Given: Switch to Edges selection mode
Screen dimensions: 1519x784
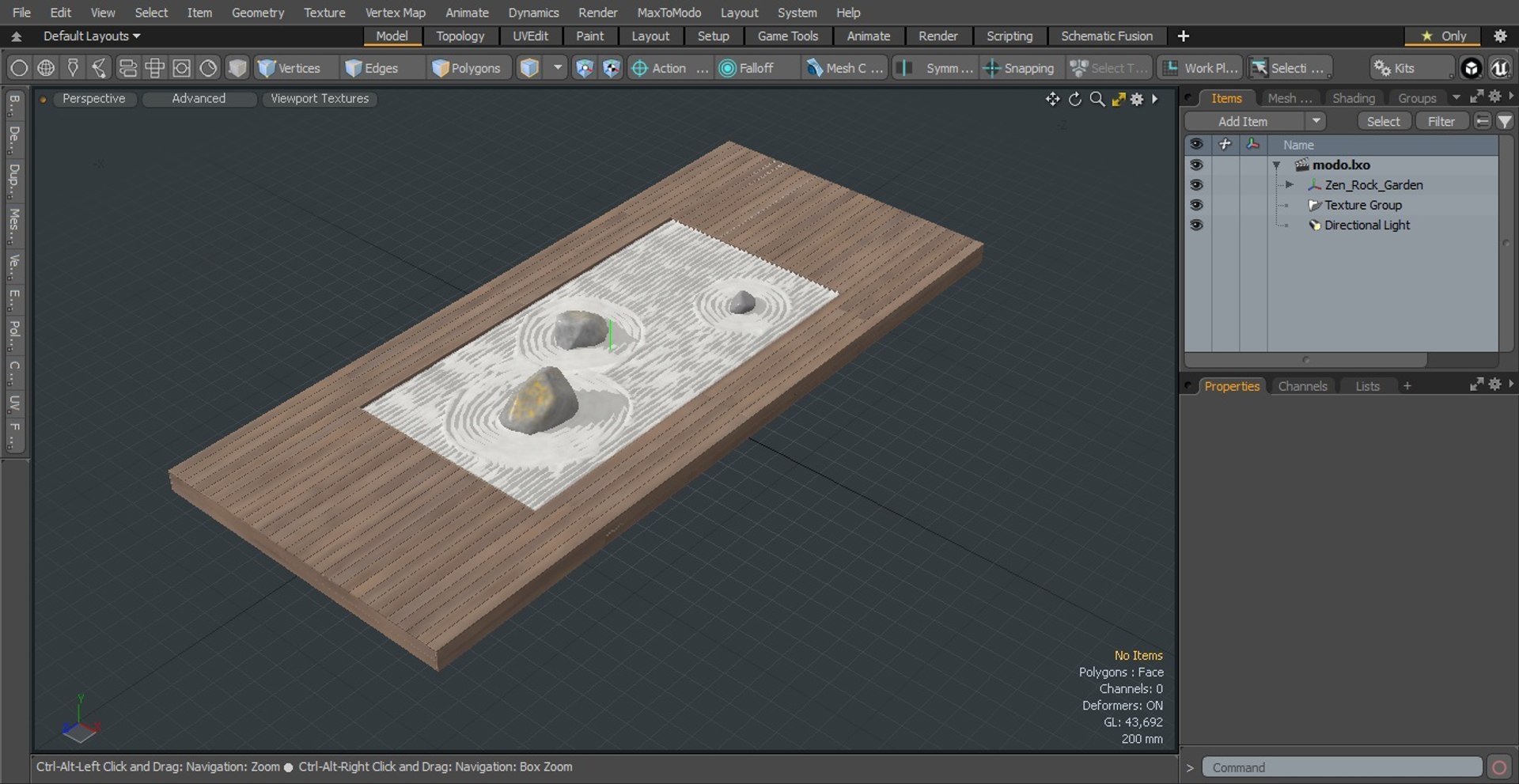Looking at the screenshot, I should pos(372,68).
